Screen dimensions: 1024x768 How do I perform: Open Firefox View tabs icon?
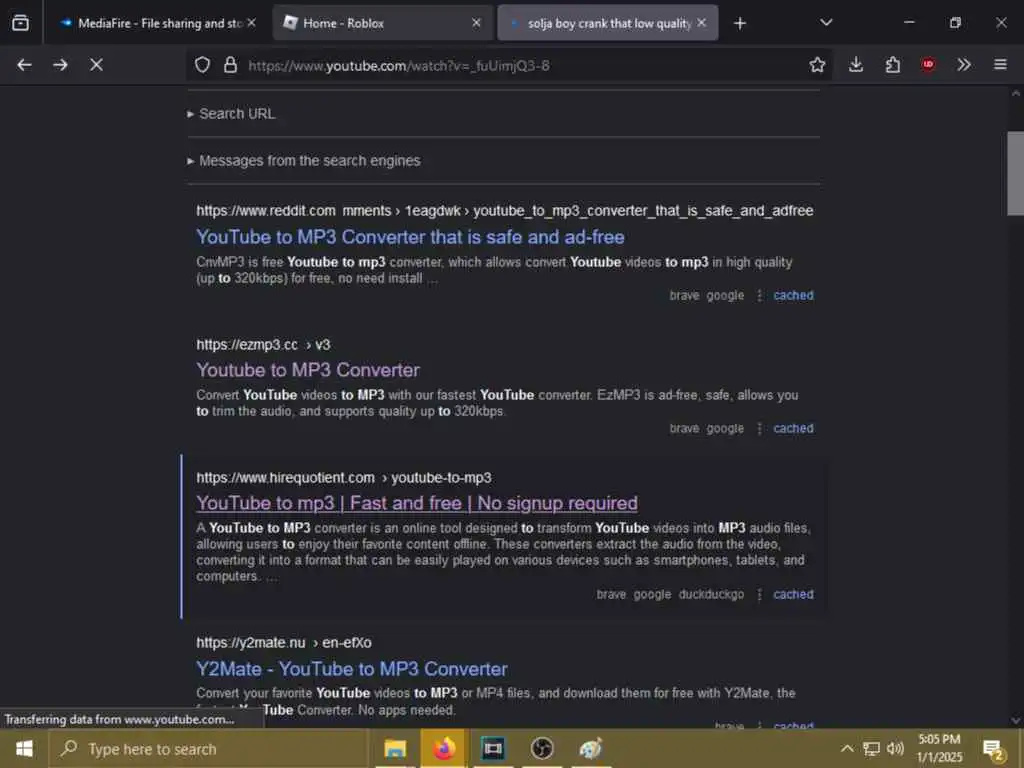coord(20,23)
